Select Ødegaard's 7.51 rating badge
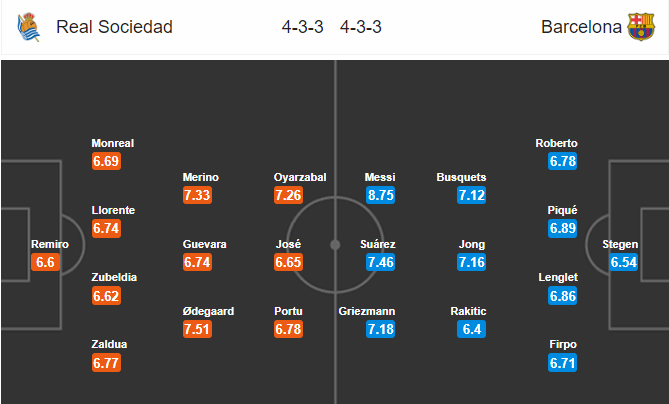 (x=197, y=329)
